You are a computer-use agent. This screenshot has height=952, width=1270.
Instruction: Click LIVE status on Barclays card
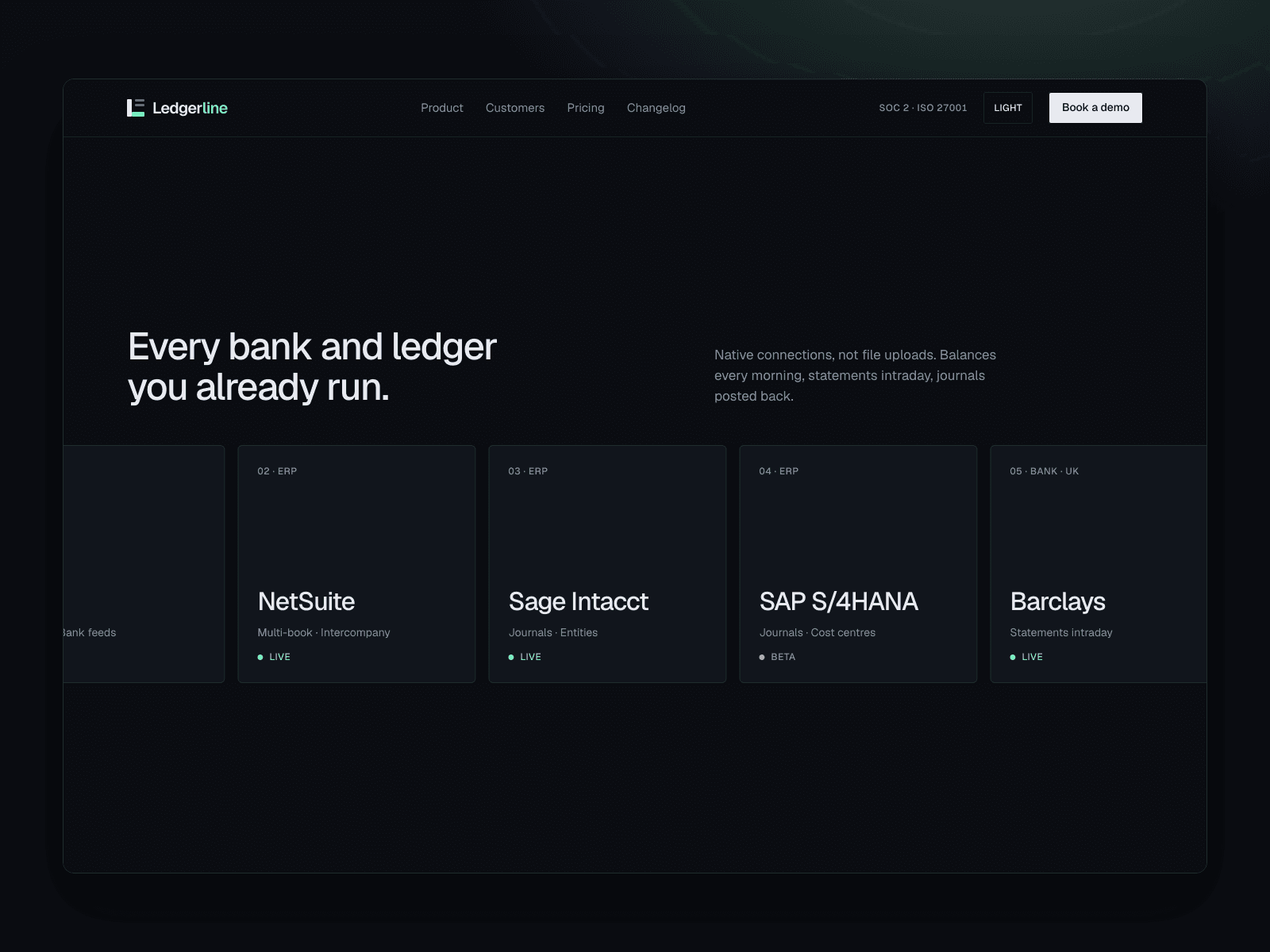(1027, 657)
